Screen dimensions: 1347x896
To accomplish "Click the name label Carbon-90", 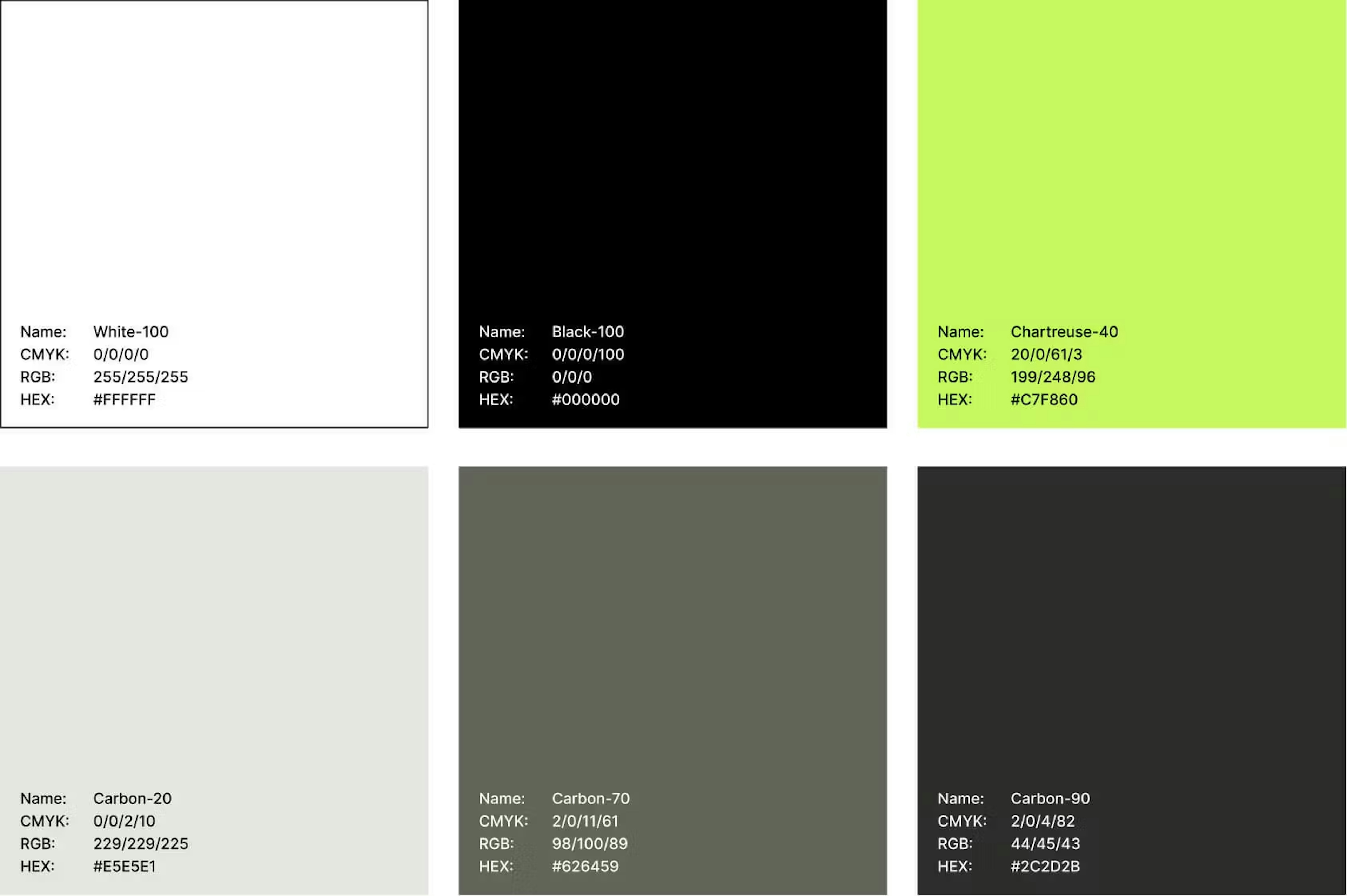I will (x=1050, y=798).
